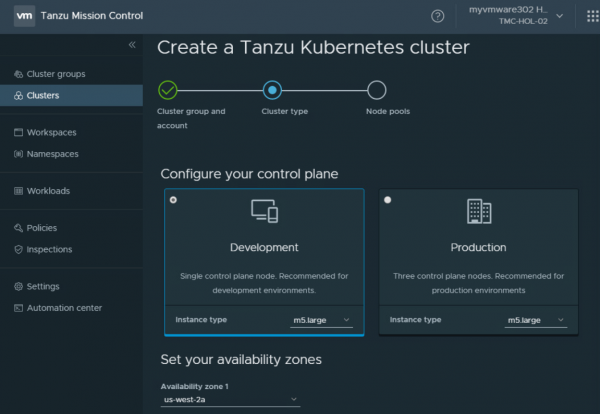Select the Production control plane radio button
The height and width of the screenshot is (414, 600).
pos(388,200)
